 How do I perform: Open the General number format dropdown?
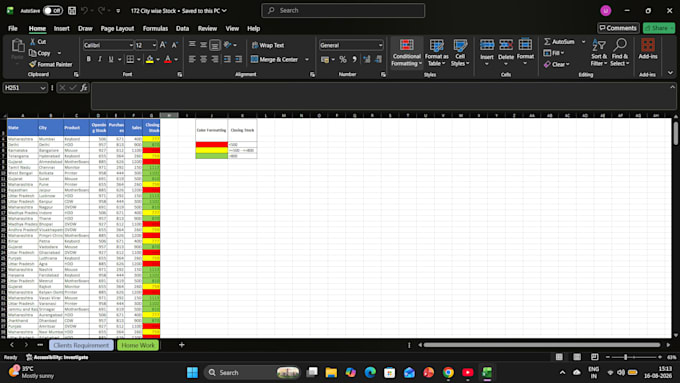(x=380, y=45)
